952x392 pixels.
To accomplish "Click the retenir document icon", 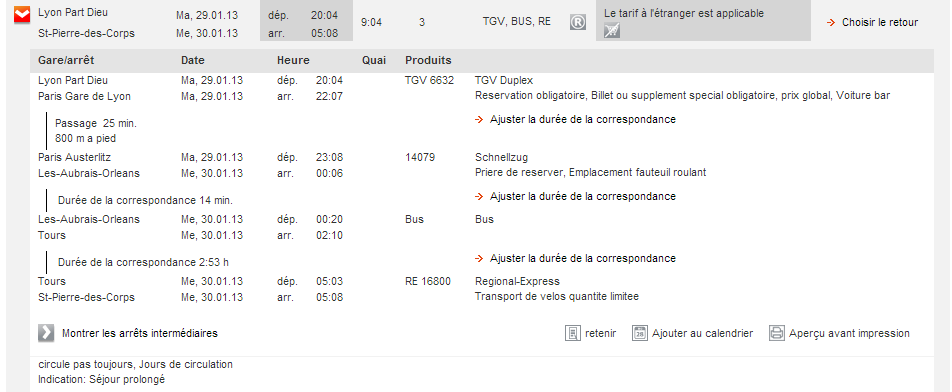I will point(573,333).
